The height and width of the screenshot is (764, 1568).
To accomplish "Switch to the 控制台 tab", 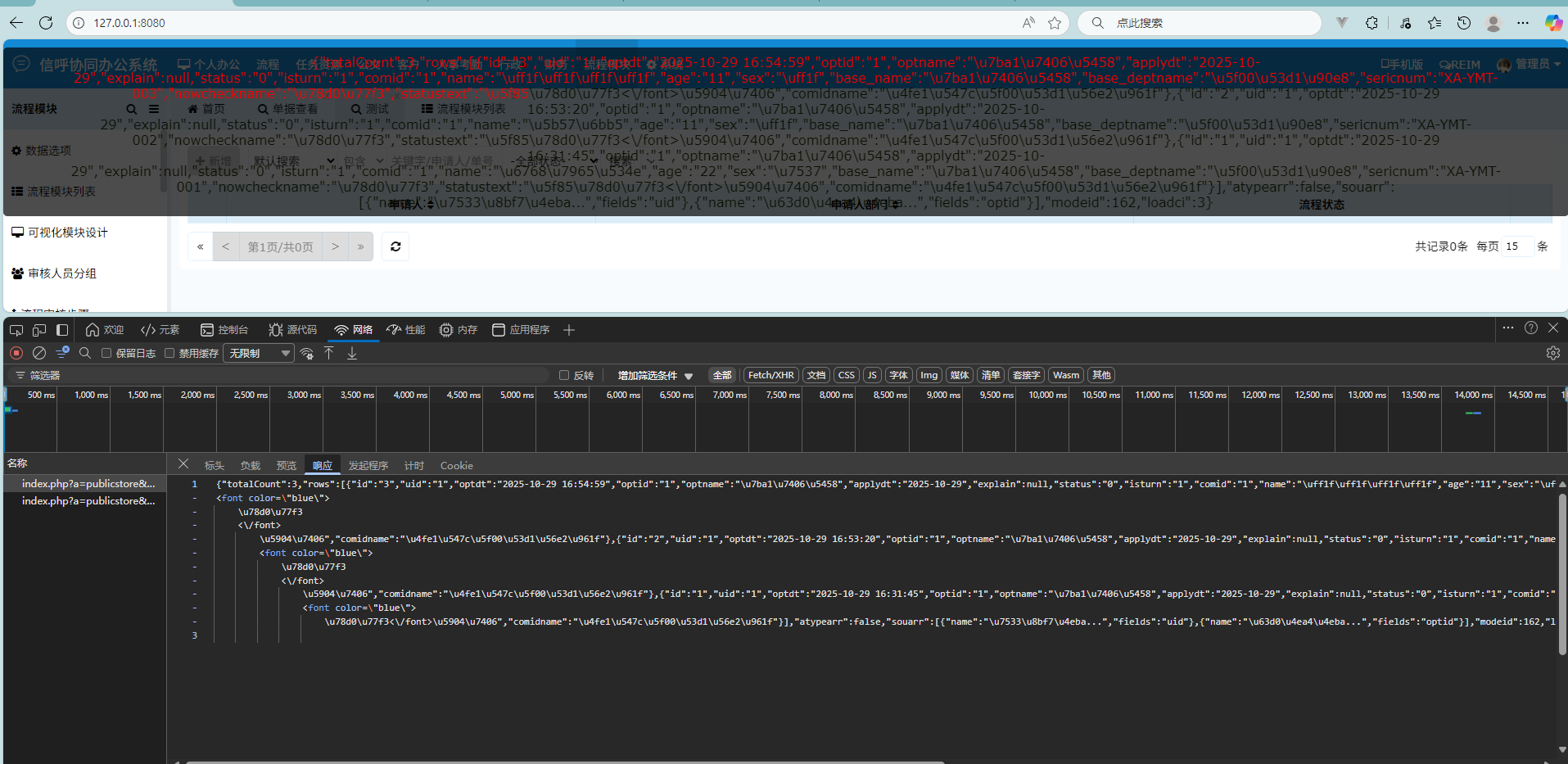I will [x=225, y=330].
